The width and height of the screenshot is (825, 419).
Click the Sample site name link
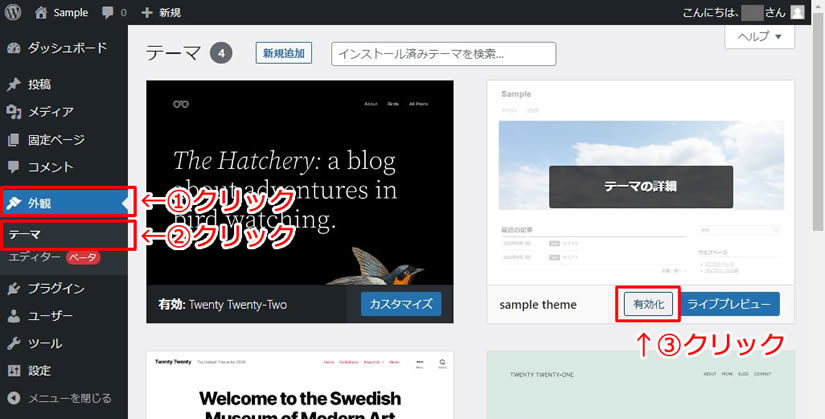(71, 13)
